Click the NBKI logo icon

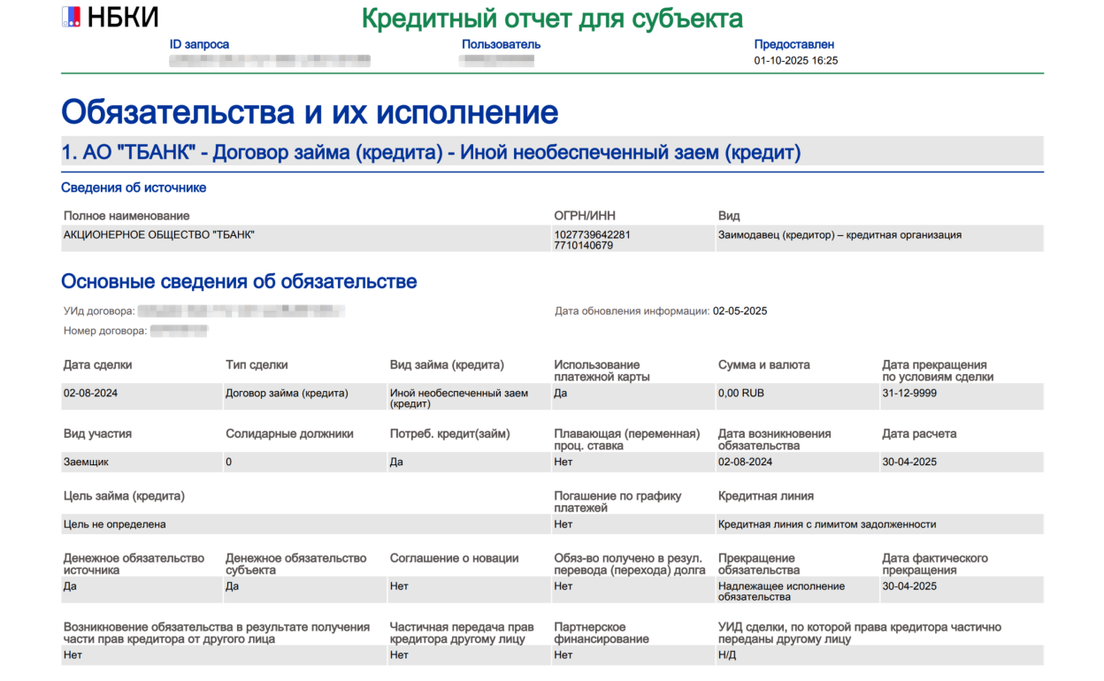tap(71, 17)
